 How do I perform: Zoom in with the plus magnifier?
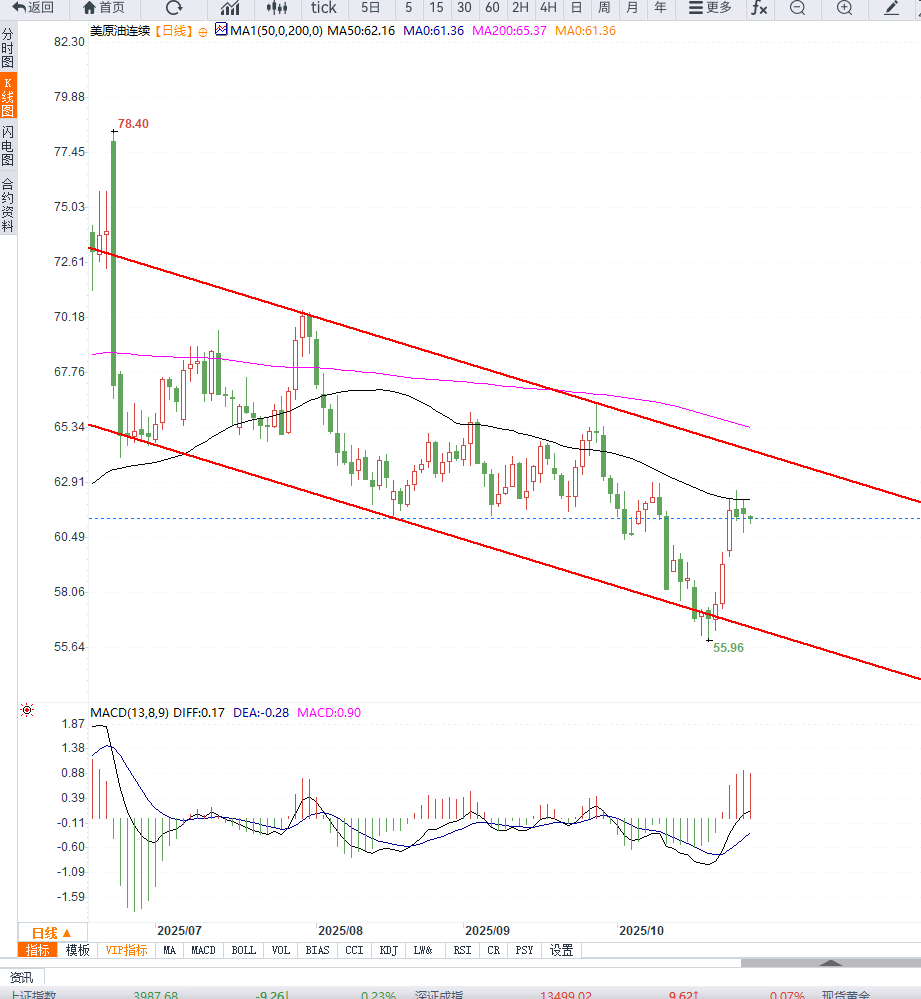pyautogui.click(x=845, y=8)
